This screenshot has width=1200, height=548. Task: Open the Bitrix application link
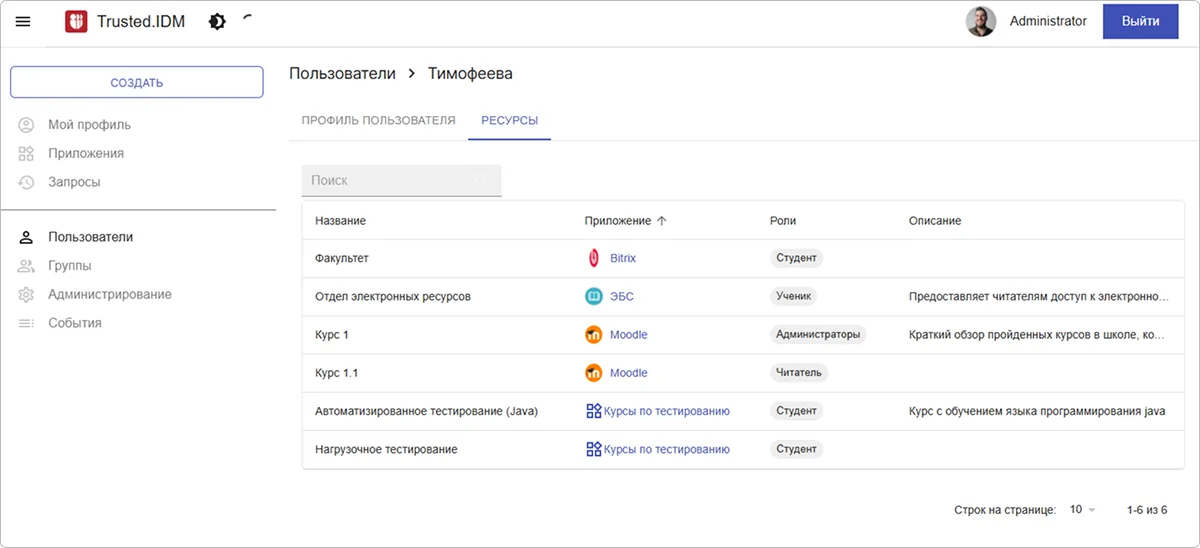623,258
